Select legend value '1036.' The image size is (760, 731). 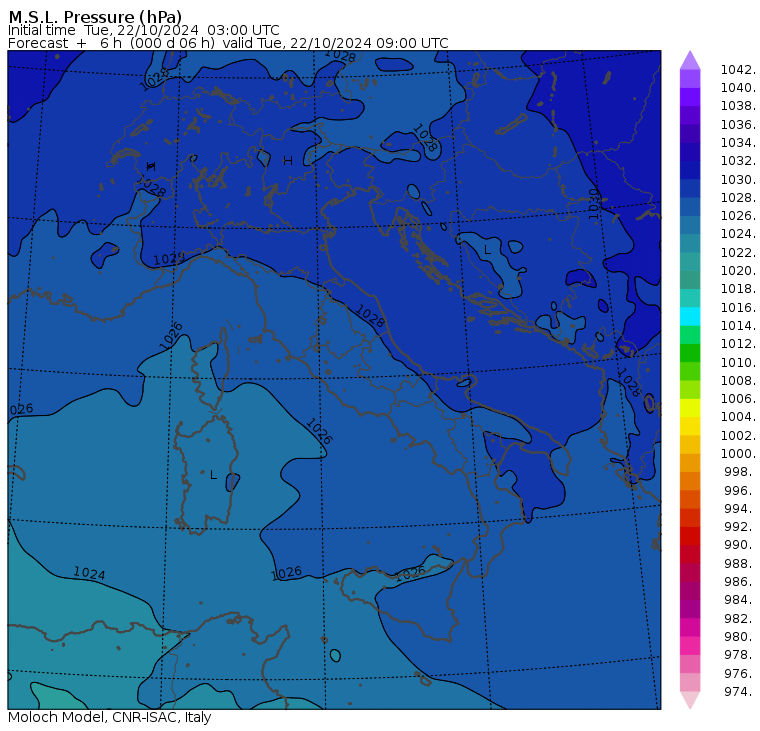coord(738,125)
